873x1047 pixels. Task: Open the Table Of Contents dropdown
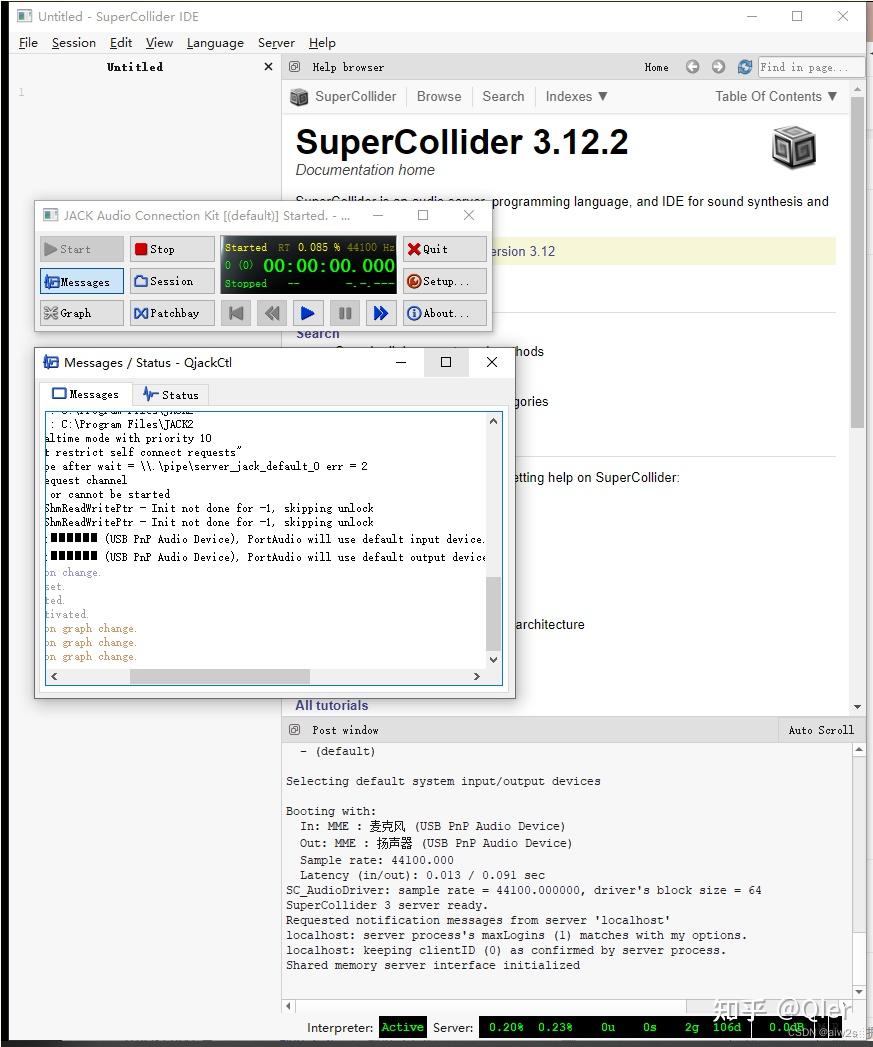775,96
